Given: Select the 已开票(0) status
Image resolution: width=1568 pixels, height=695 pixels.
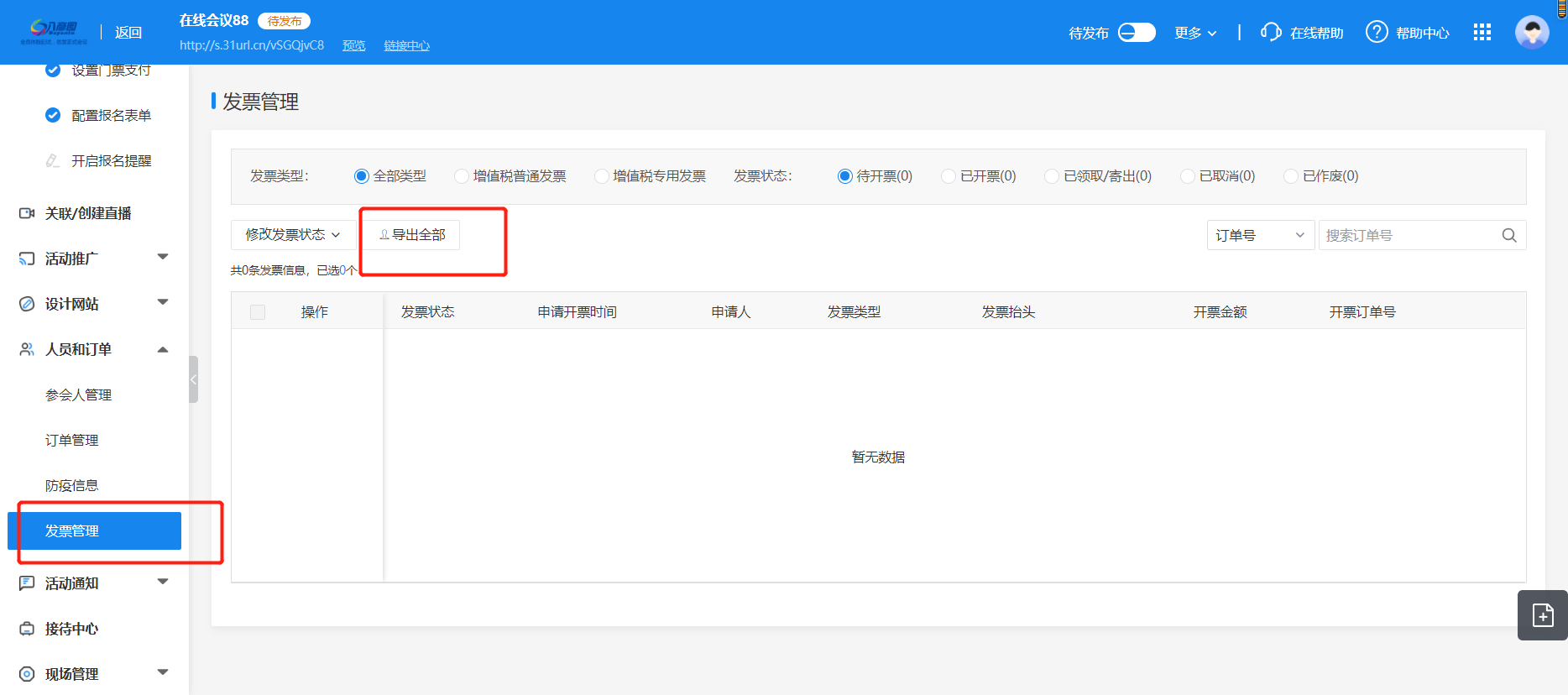Looking at the screenshot, I should pyautogui.click(x=949, y=176).
